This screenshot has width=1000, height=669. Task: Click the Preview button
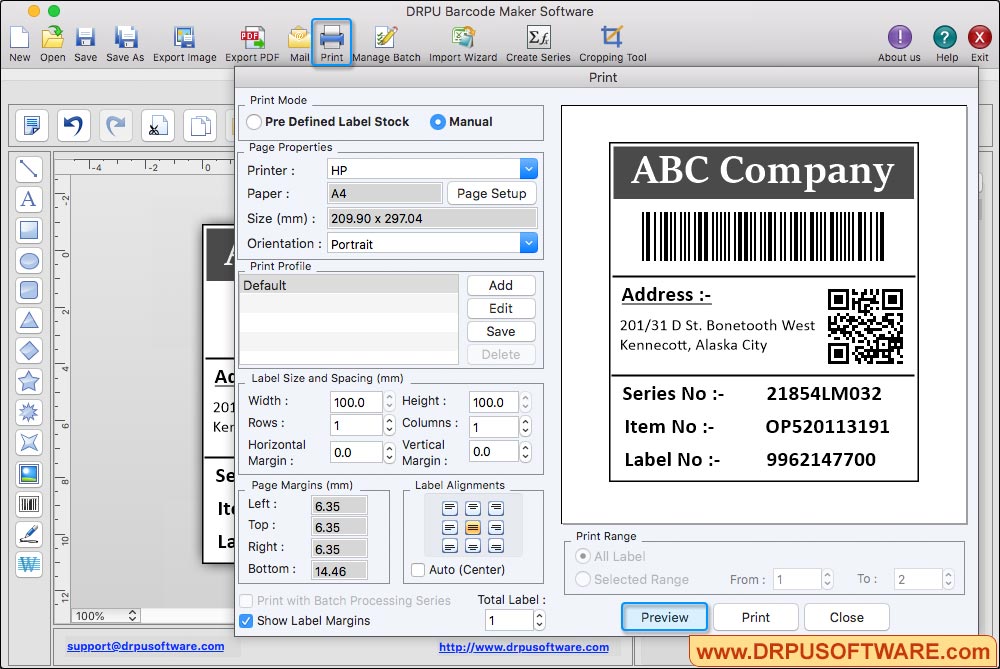click(664, 617)
